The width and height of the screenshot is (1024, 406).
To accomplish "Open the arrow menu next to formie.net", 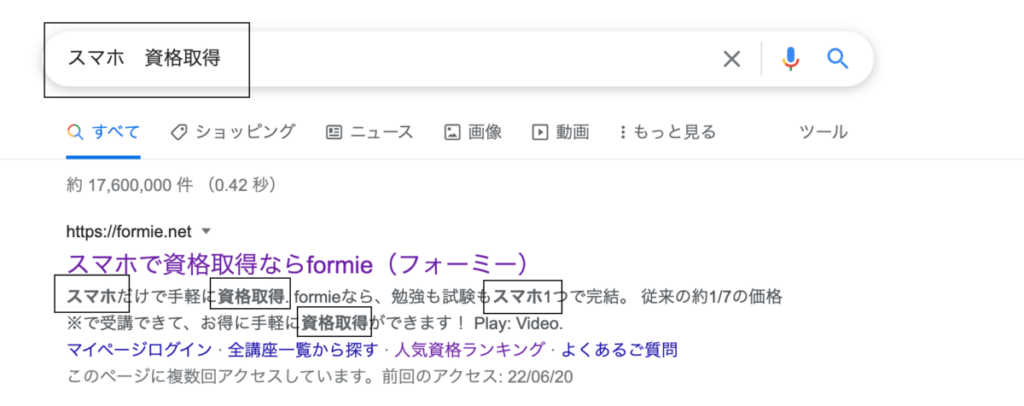I will tap(206, 230).
